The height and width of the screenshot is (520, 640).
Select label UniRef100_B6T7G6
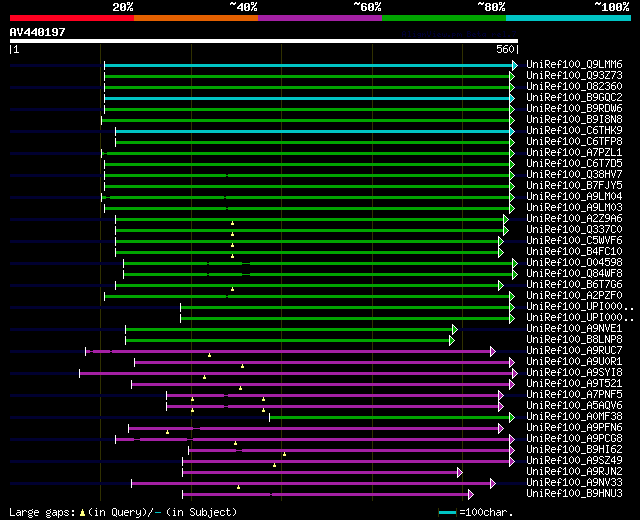(574, 284)
